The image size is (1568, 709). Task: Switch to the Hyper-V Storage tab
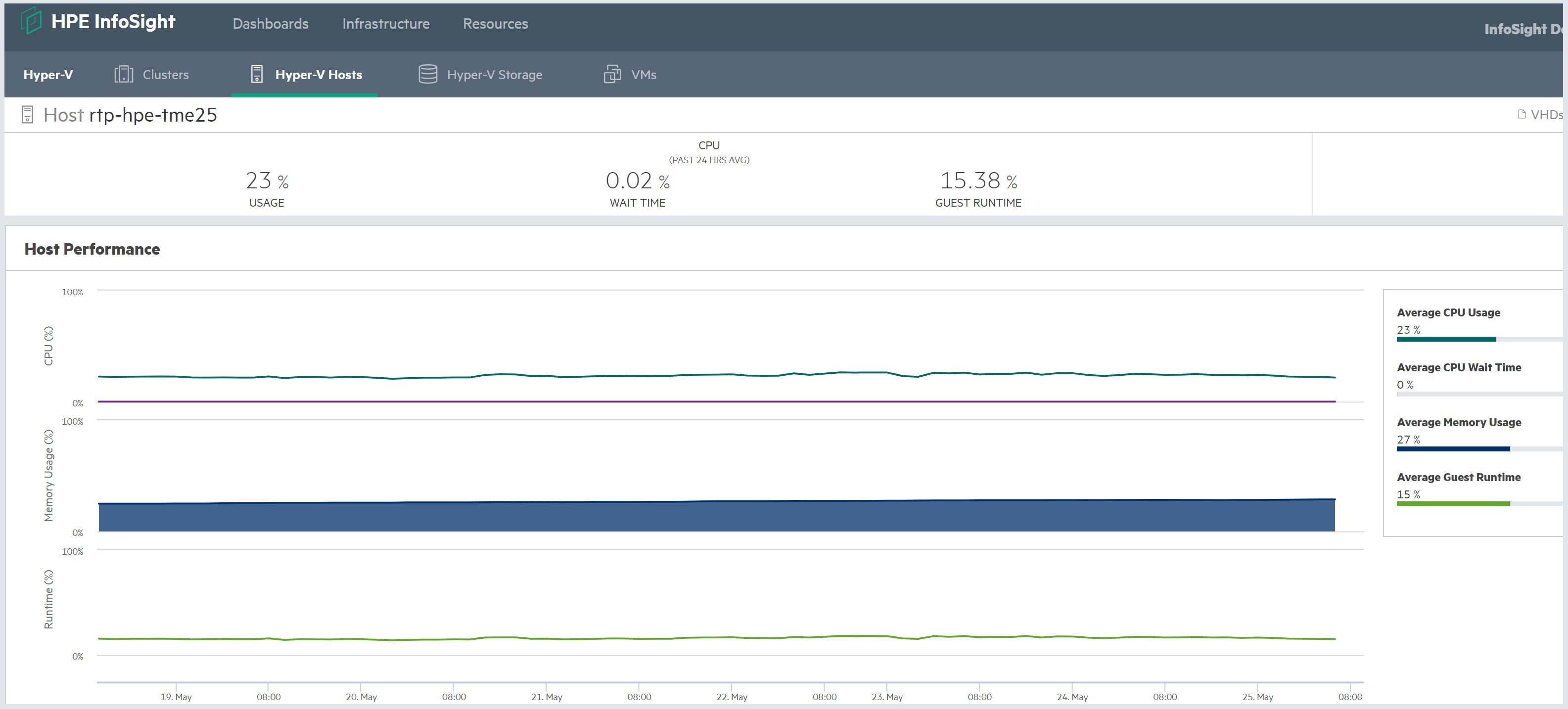(x=480, y=74)
